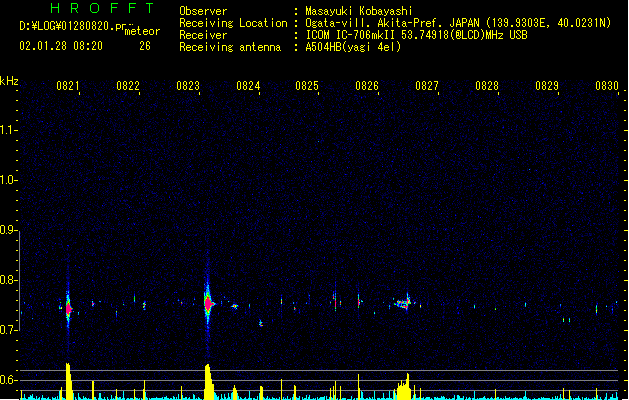Click the meteor count value 26

[145, 46]
